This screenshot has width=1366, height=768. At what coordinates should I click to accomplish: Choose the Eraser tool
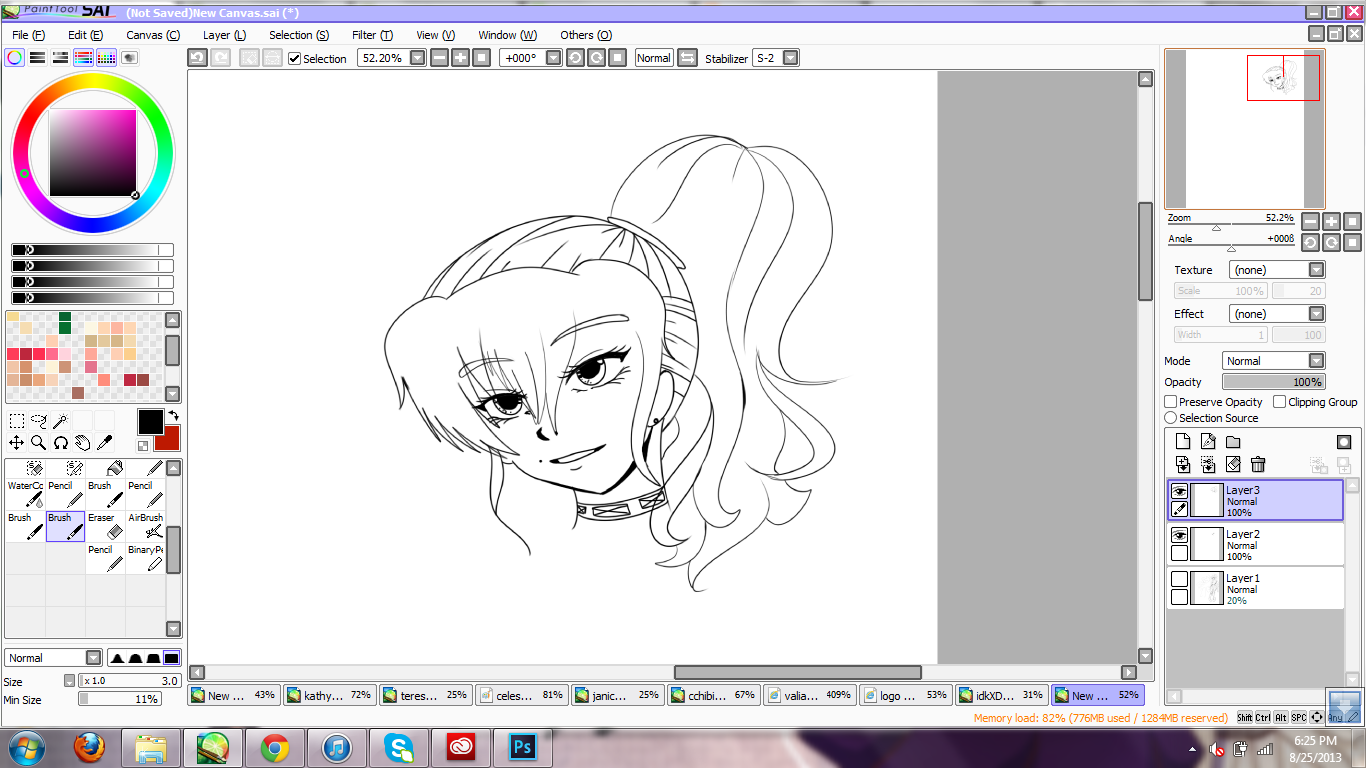click(x=105, y=526)
